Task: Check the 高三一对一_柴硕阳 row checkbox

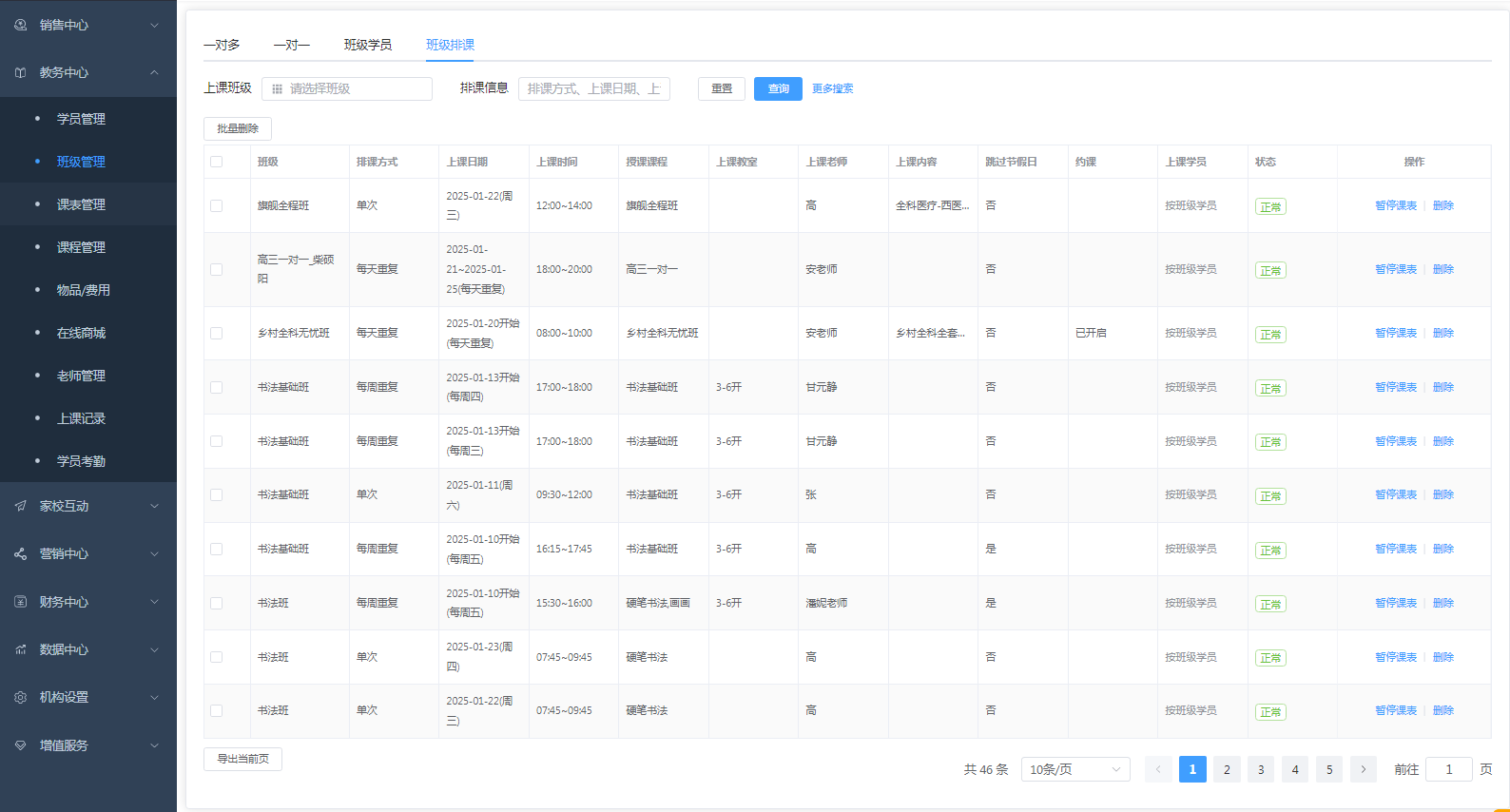Action: (x=217, y=269)
